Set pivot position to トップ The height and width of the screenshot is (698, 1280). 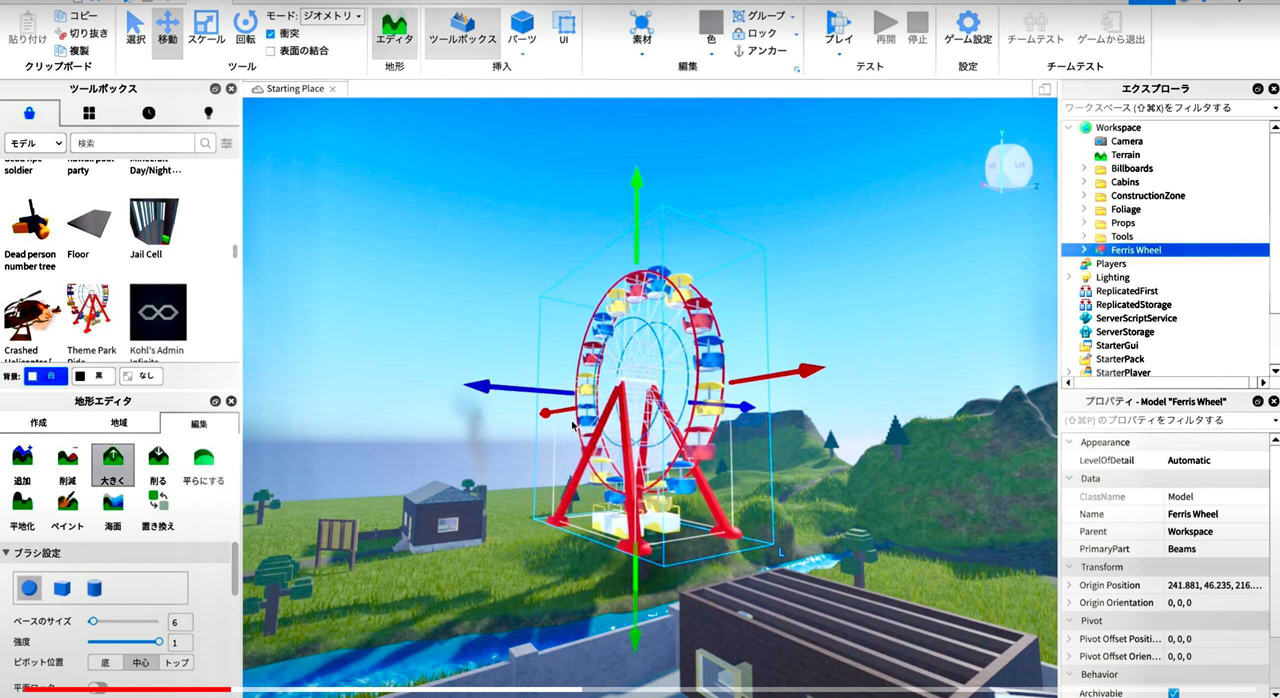(176, 663)
